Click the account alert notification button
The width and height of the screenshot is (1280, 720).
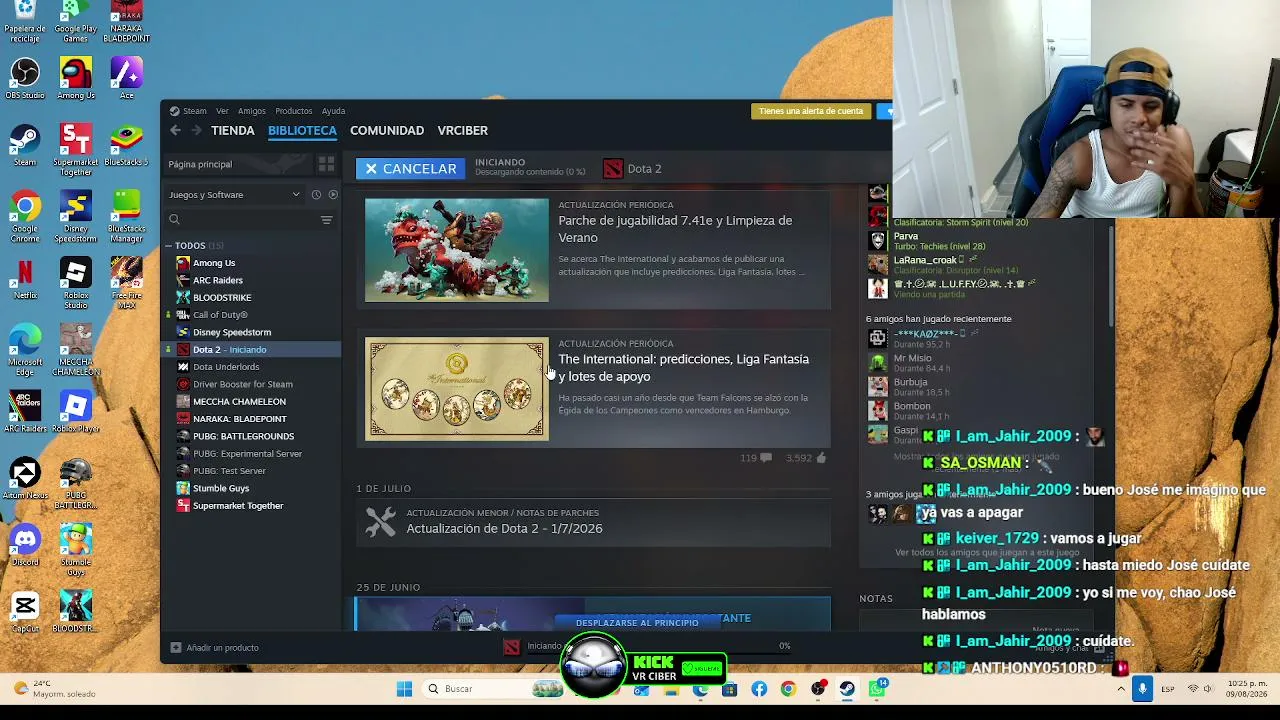tap(811, 111)
